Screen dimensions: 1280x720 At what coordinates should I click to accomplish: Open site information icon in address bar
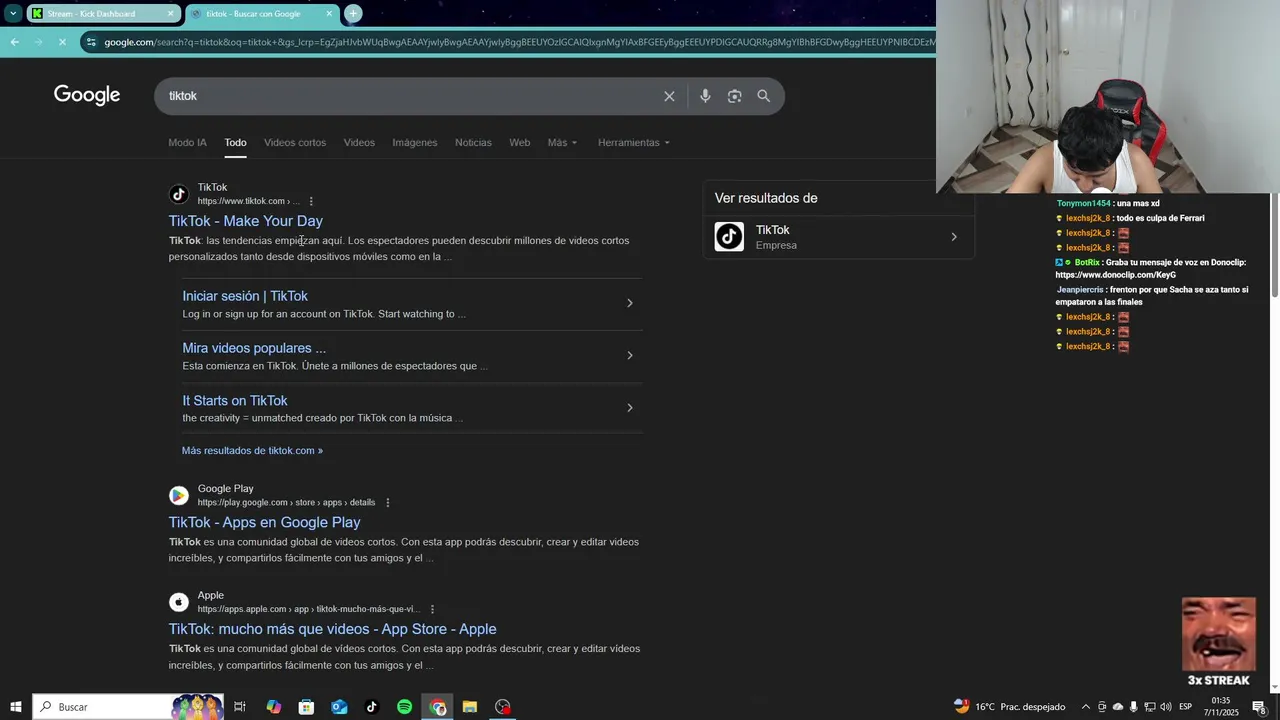91,42
